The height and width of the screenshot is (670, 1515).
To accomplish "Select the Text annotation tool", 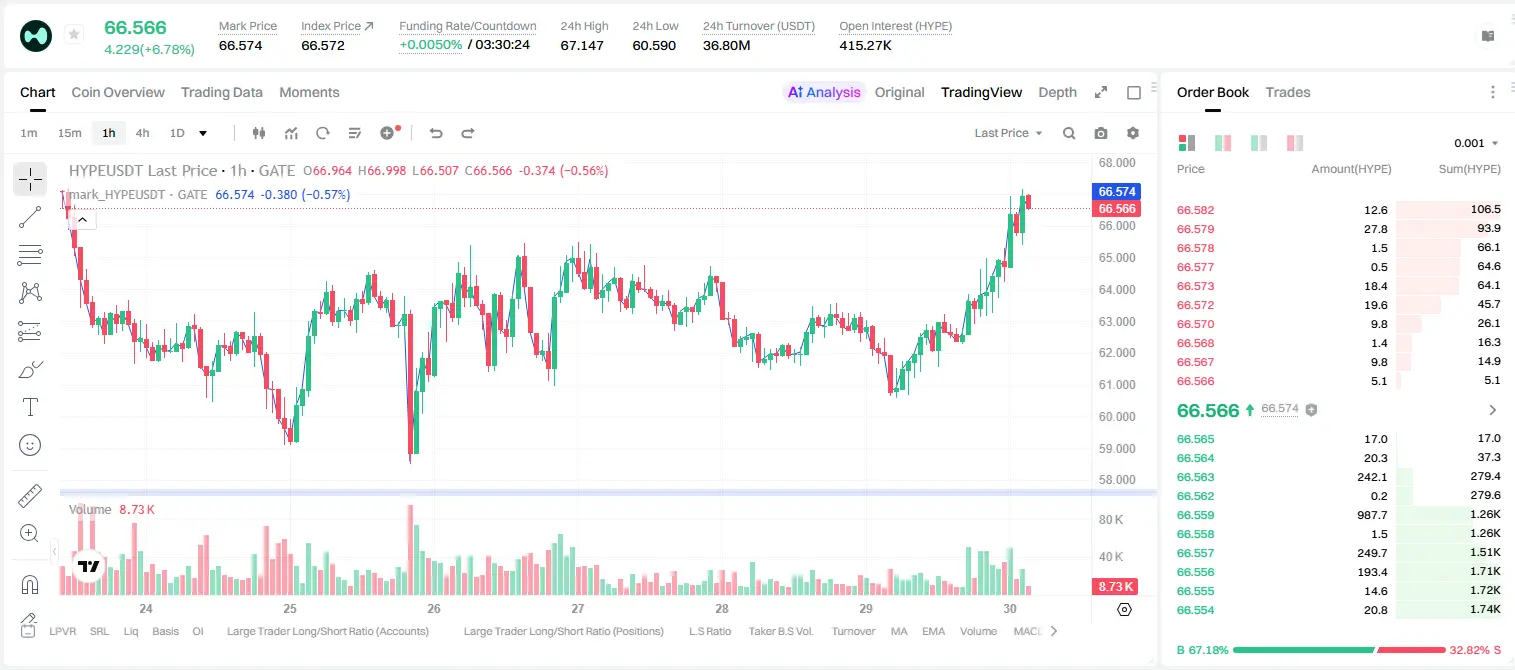I will (x=30, y=407).
